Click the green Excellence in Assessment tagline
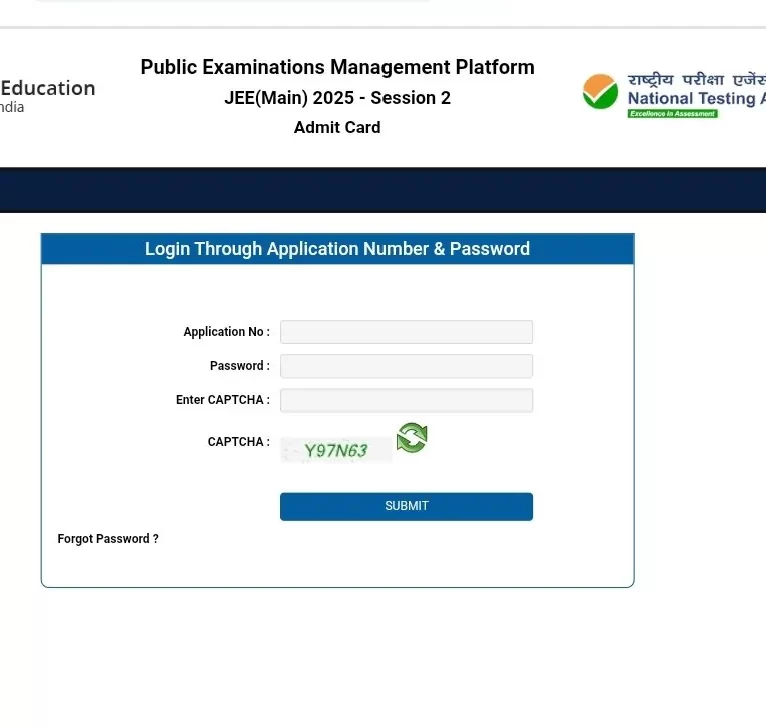This screenshot has width=766, height=727. click(672, 114)
